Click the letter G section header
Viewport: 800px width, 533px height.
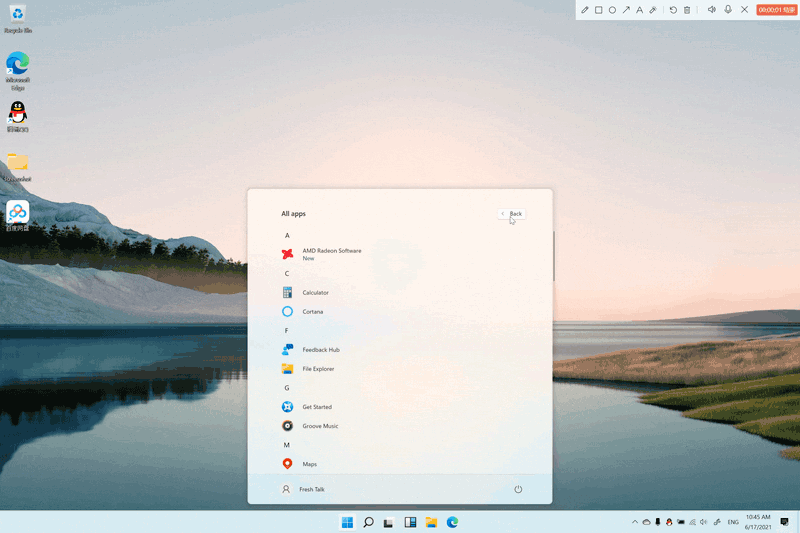point(287,388)
